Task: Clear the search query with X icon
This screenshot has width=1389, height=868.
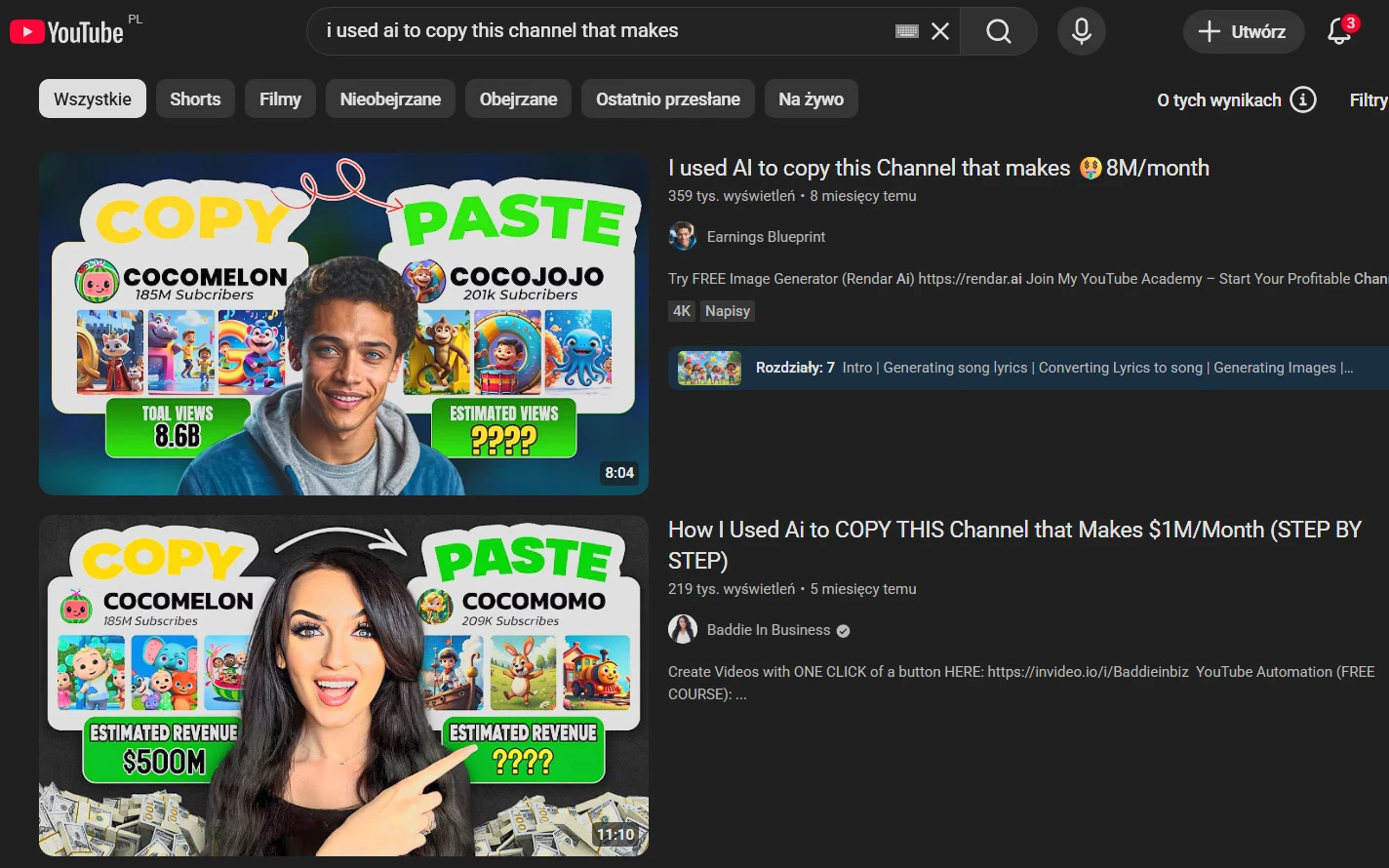Action: [x=940, y=31]
